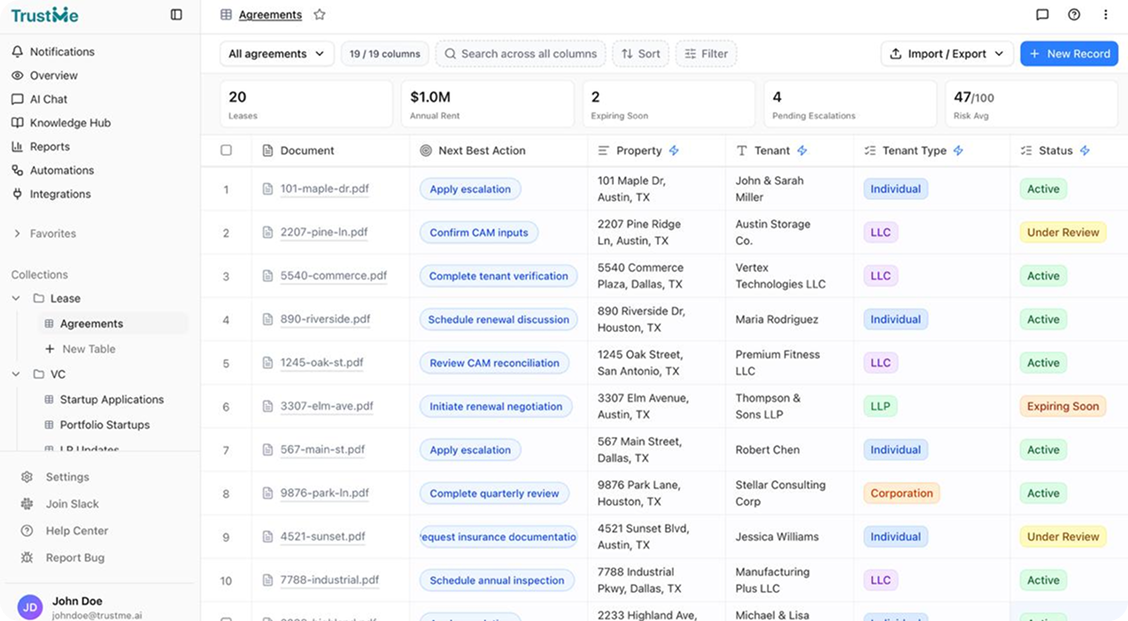
Task: Star the Agreements table as favorite
Action: [x=320, y=15]
